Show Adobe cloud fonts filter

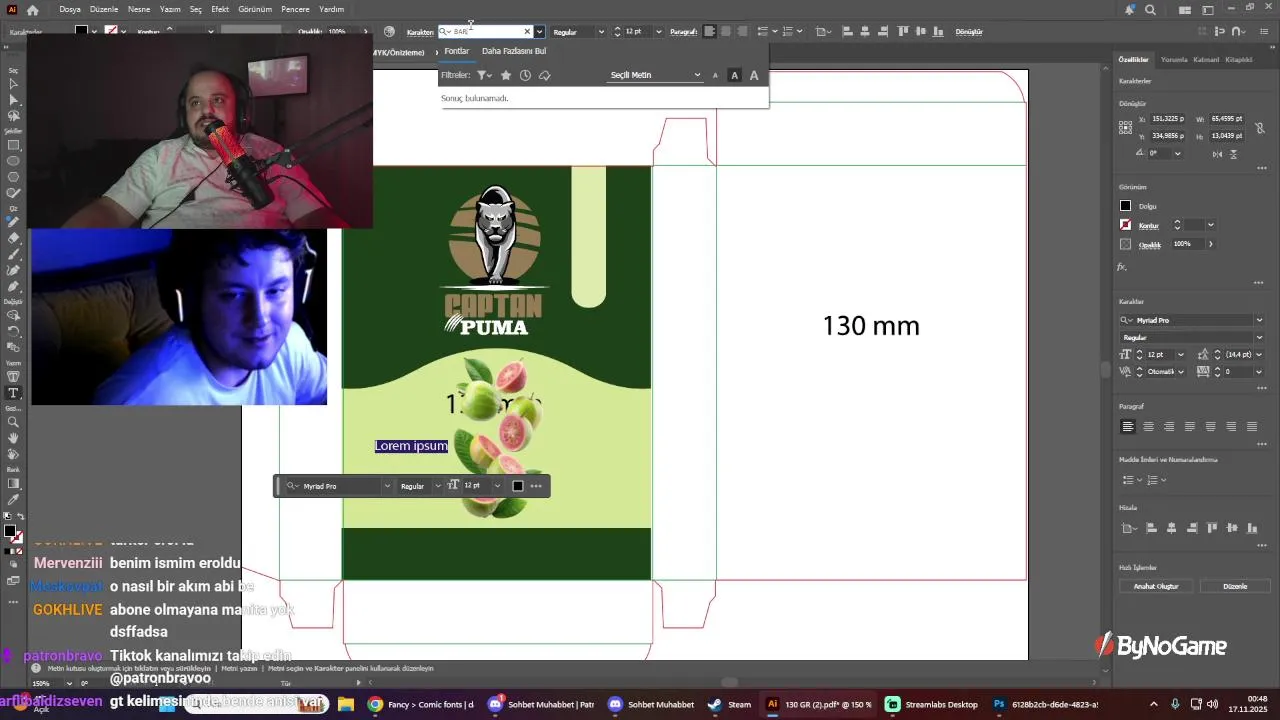tap(544, 75)
